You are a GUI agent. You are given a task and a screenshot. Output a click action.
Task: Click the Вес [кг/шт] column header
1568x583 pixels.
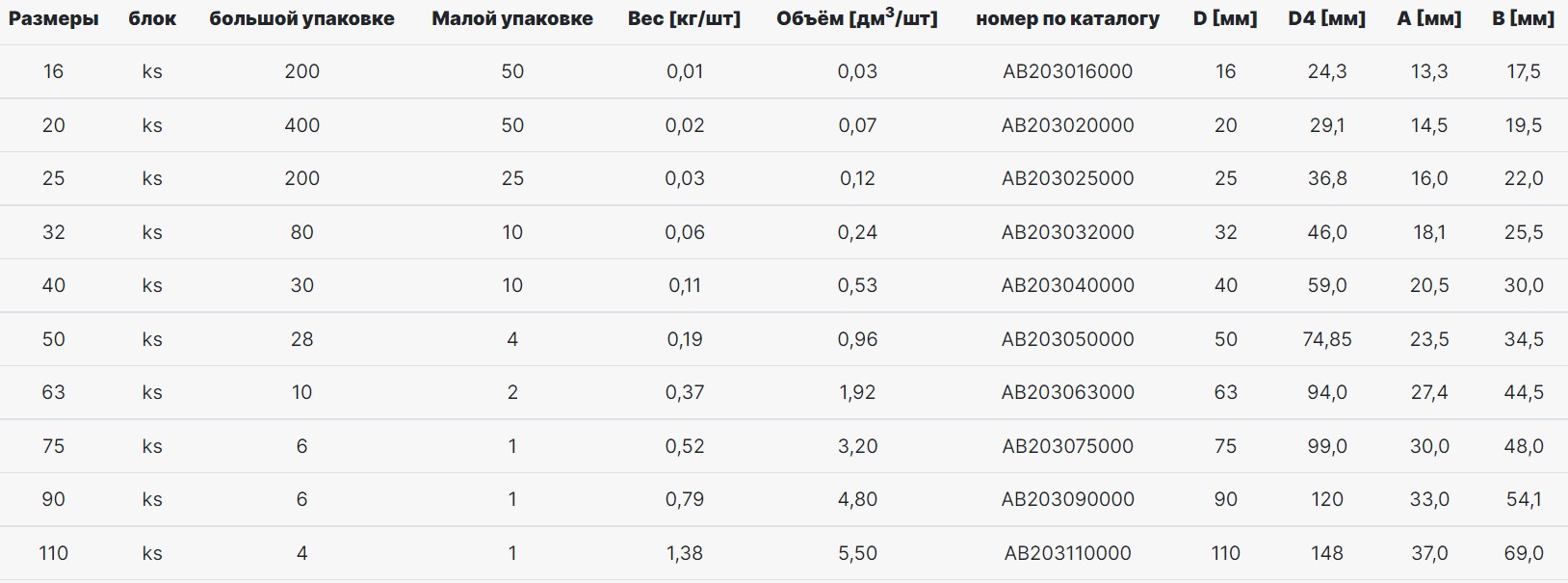(684, 18)
